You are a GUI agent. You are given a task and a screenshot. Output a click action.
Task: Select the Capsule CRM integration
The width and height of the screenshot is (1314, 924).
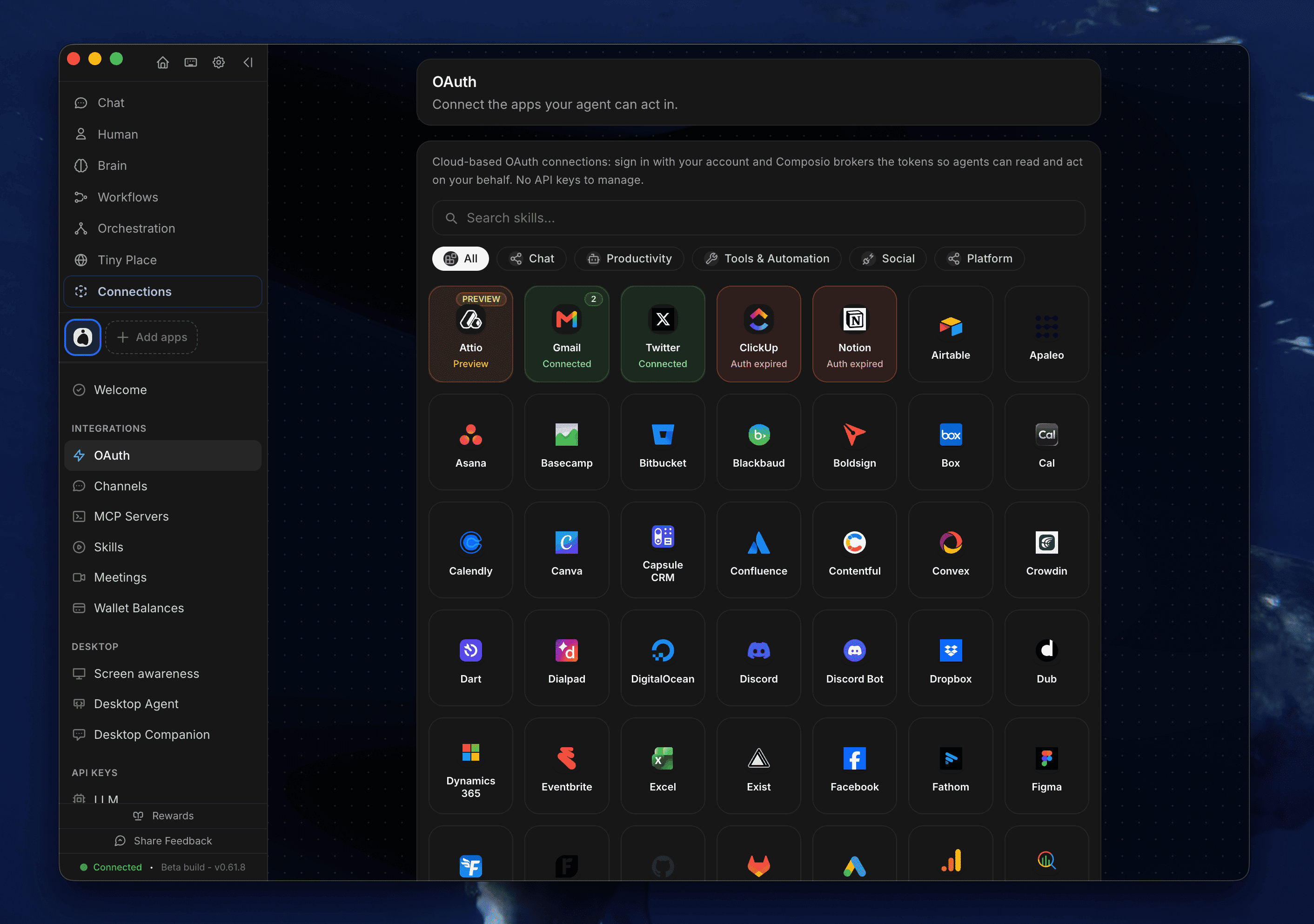point(663,550)
